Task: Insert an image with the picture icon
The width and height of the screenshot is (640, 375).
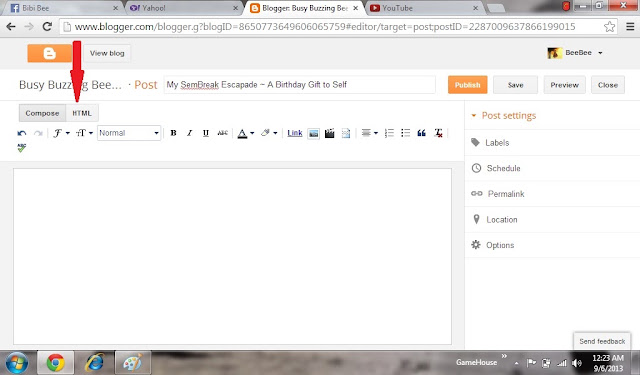Action: (313, 133)
